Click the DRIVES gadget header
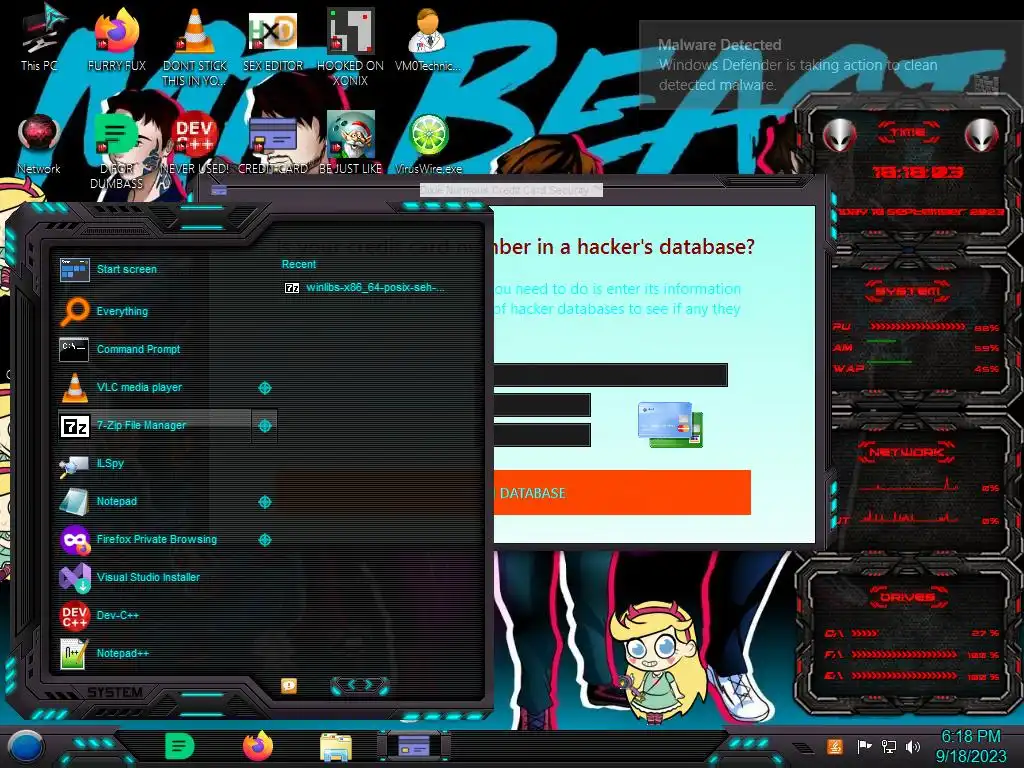1024x768 pixels. 908,597
